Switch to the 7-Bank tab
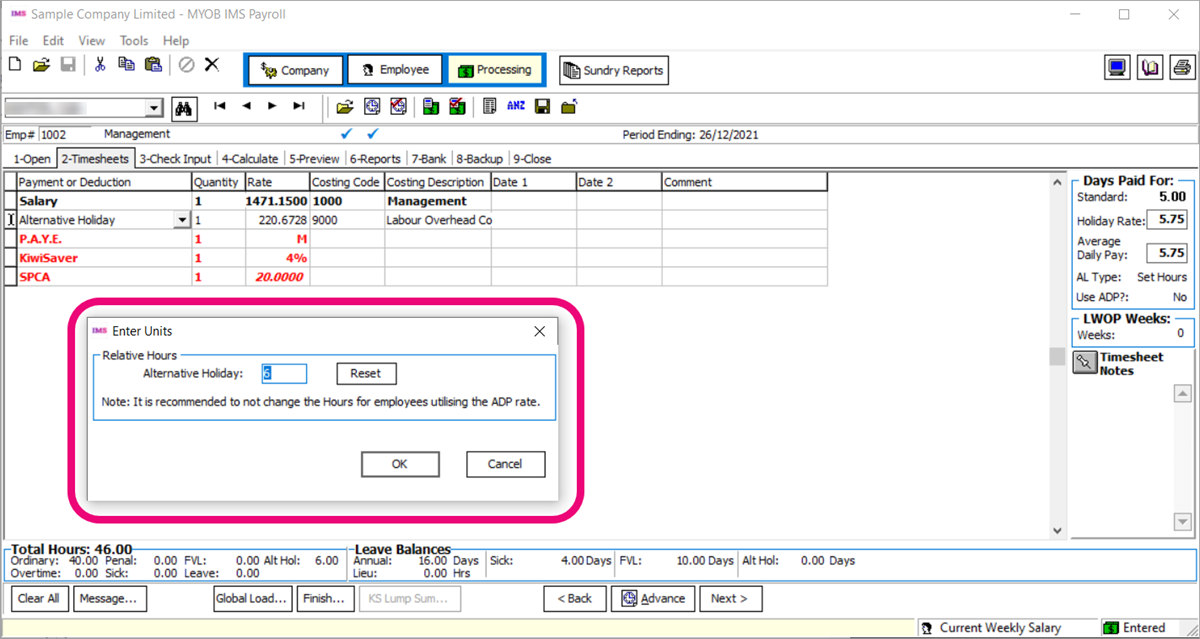The height and width of the screenshot is (639, 1200). (x=428, y=159)
